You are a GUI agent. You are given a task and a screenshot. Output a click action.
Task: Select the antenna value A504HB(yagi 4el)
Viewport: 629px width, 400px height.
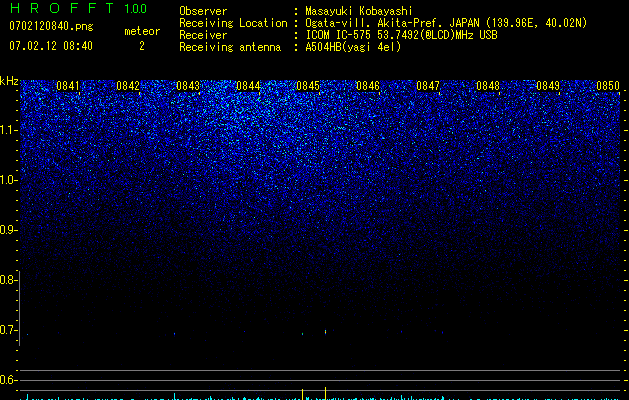tap(353, 47)
